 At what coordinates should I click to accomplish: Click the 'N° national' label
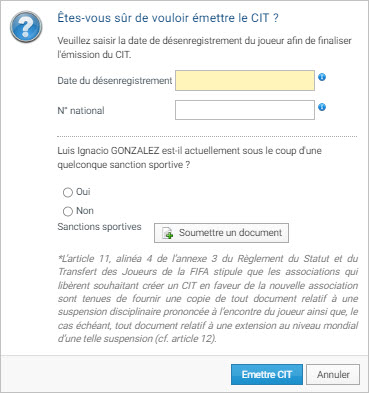(x=81, y=111)
